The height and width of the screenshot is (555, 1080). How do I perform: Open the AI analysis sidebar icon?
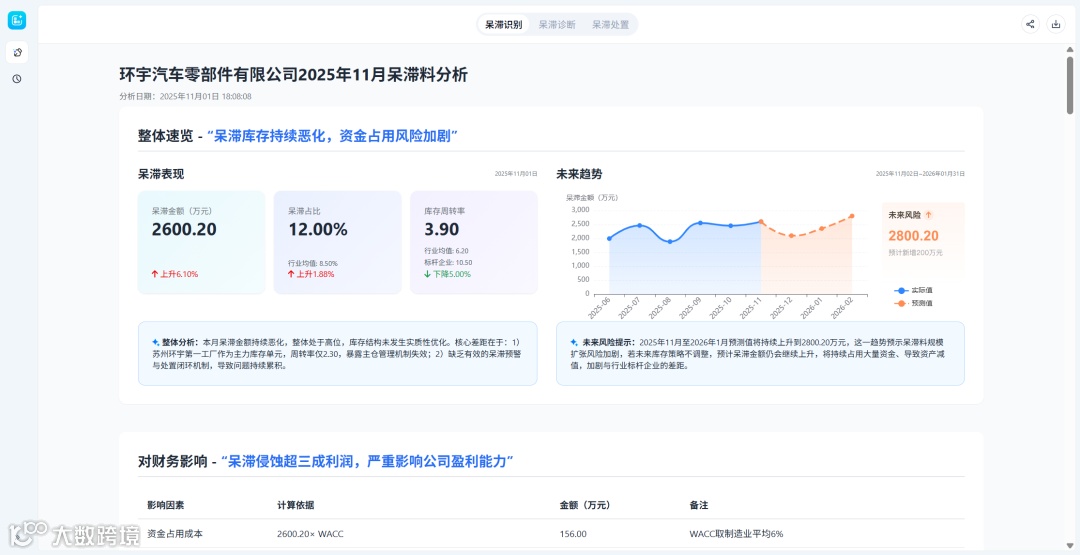(17, 52)
